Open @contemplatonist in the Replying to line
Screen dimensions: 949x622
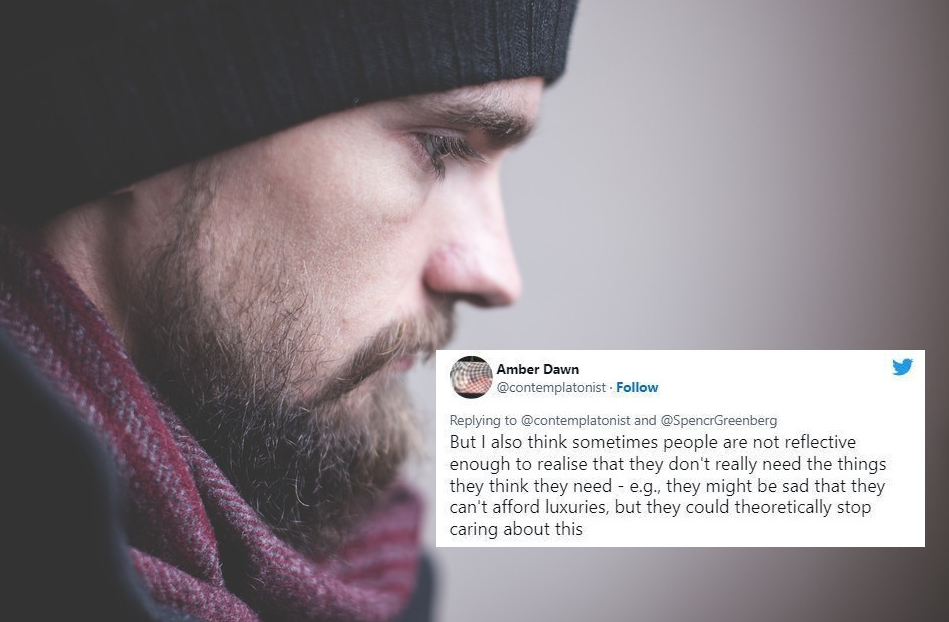tap(576, 420)
